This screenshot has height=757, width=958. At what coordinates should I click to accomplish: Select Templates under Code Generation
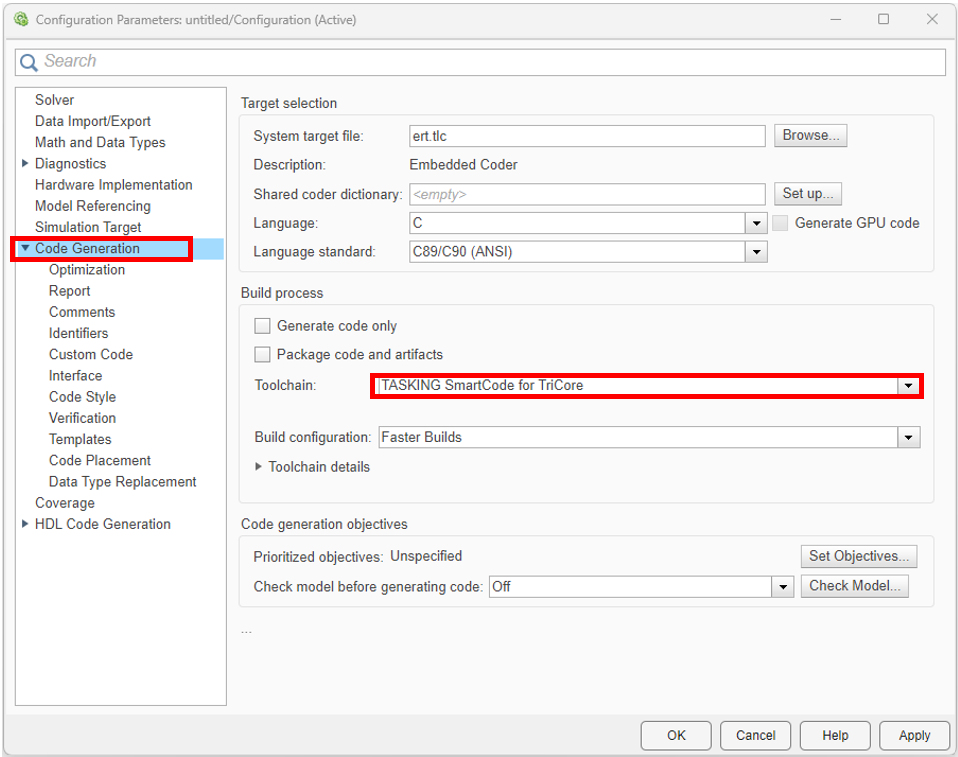coord(80,439)
